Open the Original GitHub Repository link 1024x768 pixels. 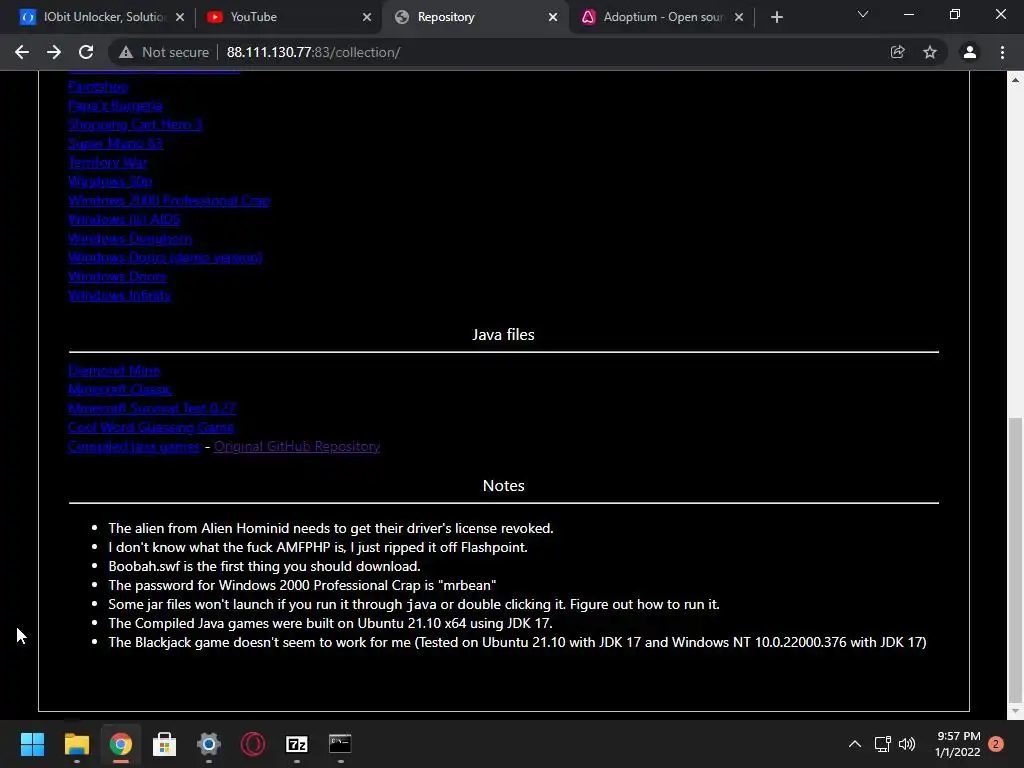[297, 446]
